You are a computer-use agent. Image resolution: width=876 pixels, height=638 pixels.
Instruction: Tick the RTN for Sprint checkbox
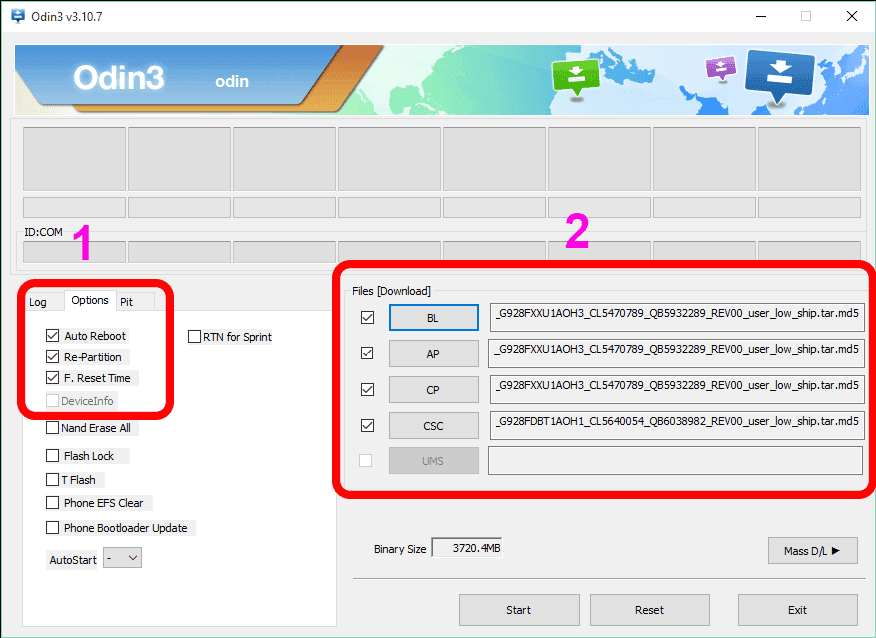pos(194,337)
